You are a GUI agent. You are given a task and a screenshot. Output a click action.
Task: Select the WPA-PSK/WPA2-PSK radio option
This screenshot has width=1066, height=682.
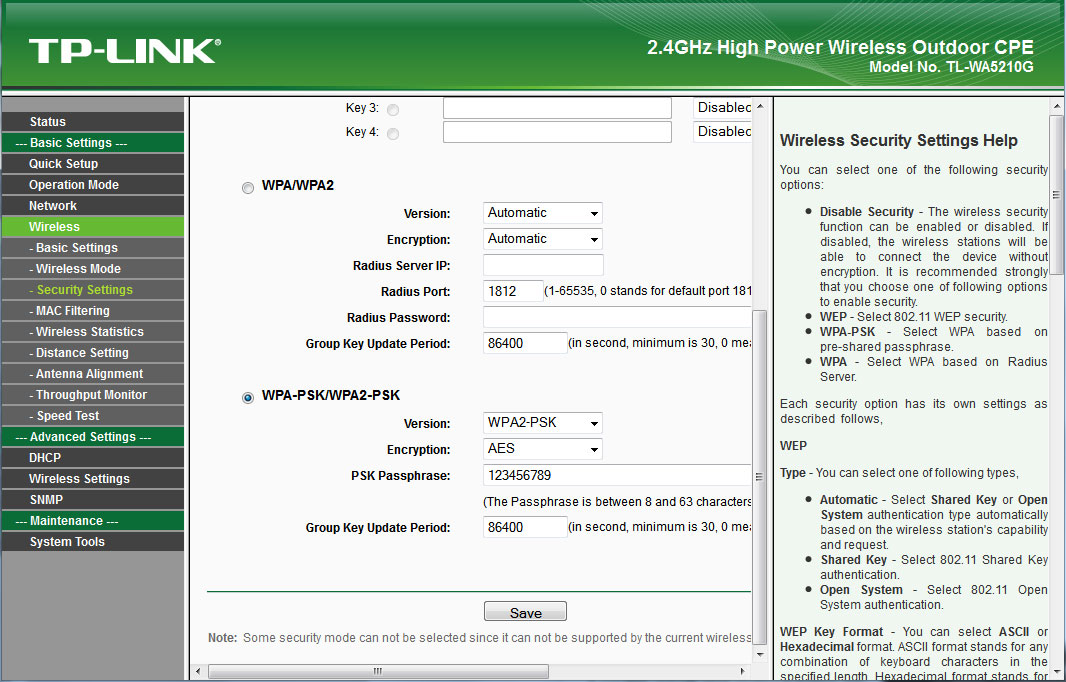click(248, 398)
